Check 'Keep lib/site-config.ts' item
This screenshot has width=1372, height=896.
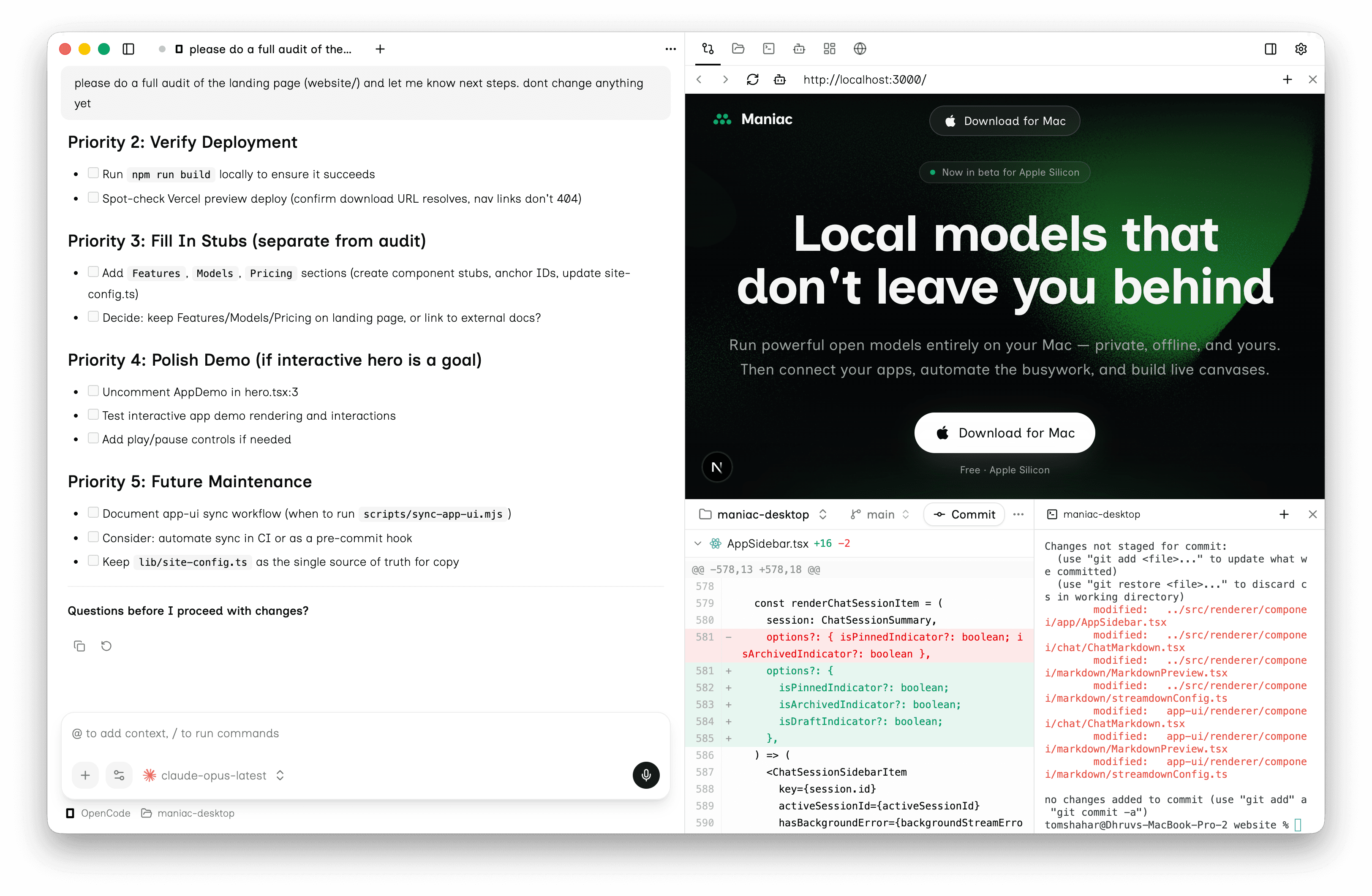tap(93, 560)
